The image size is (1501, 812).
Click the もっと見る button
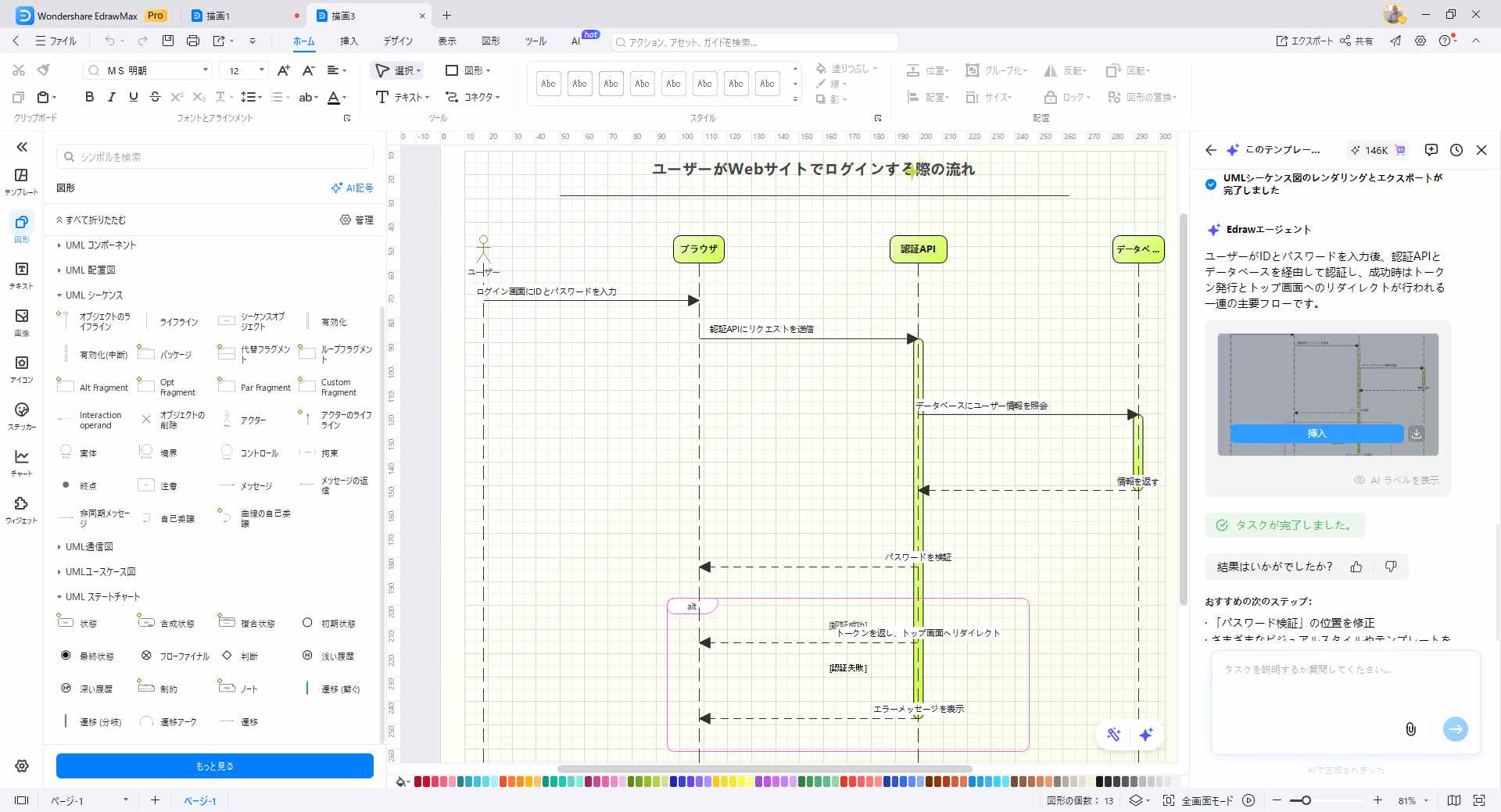click(x=214, y=766)
